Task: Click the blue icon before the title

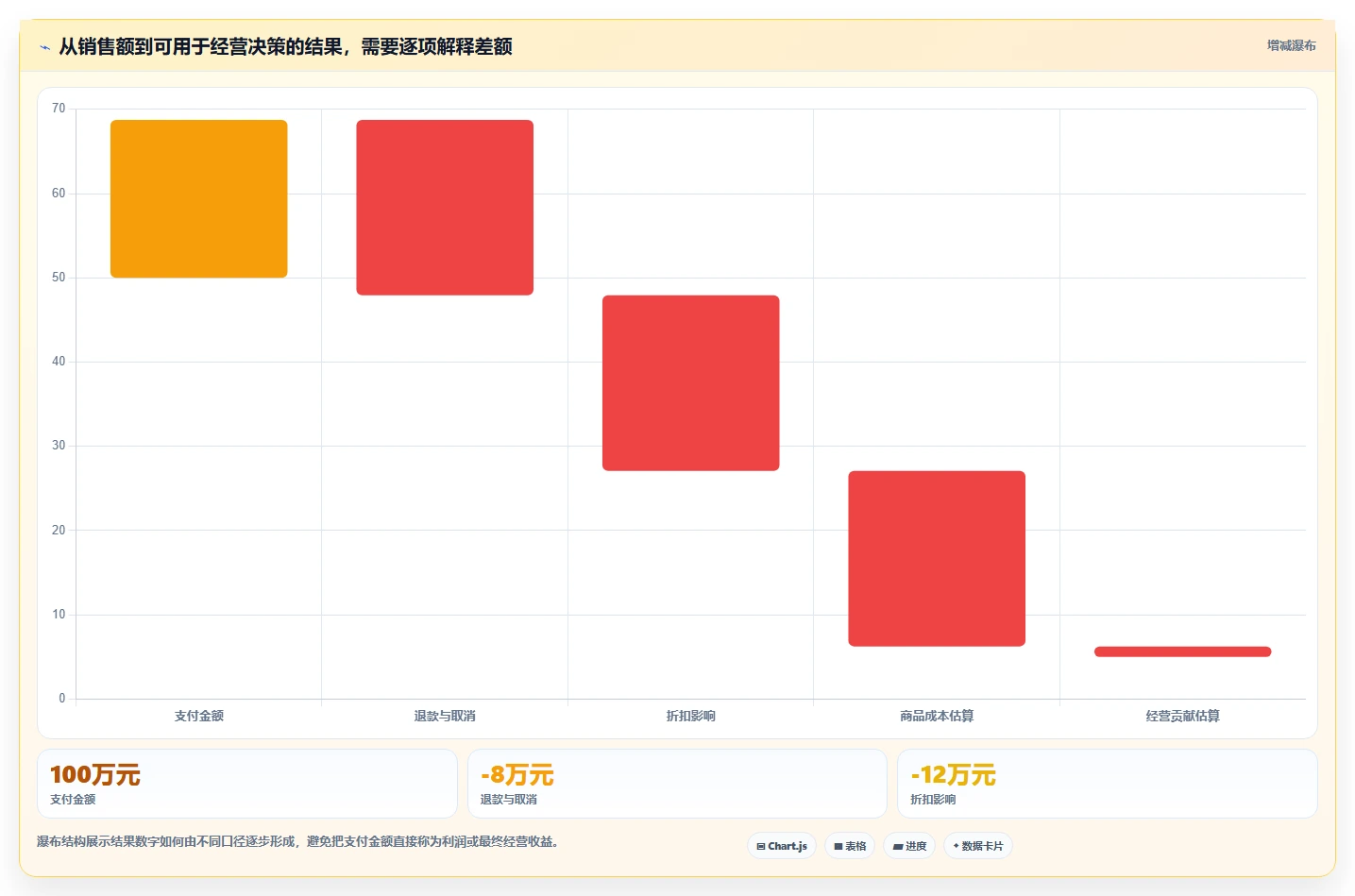Action: (x=44, y=47)
